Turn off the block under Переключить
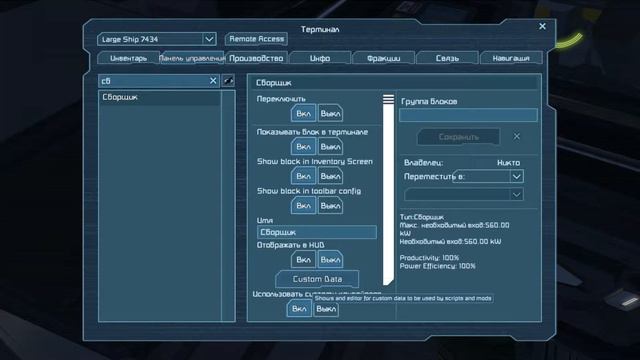640x360 pixels. (x=330, y=113)
